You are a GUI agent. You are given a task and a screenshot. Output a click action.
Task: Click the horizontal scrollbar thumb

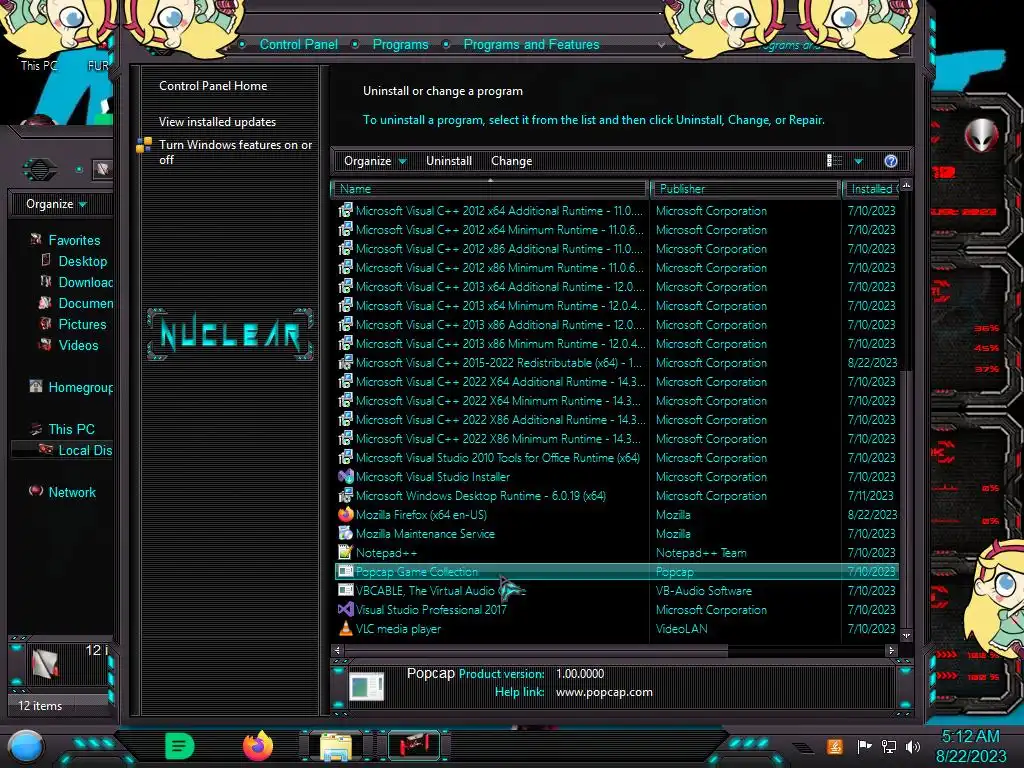pyautogui.click(x=536, y=650)
